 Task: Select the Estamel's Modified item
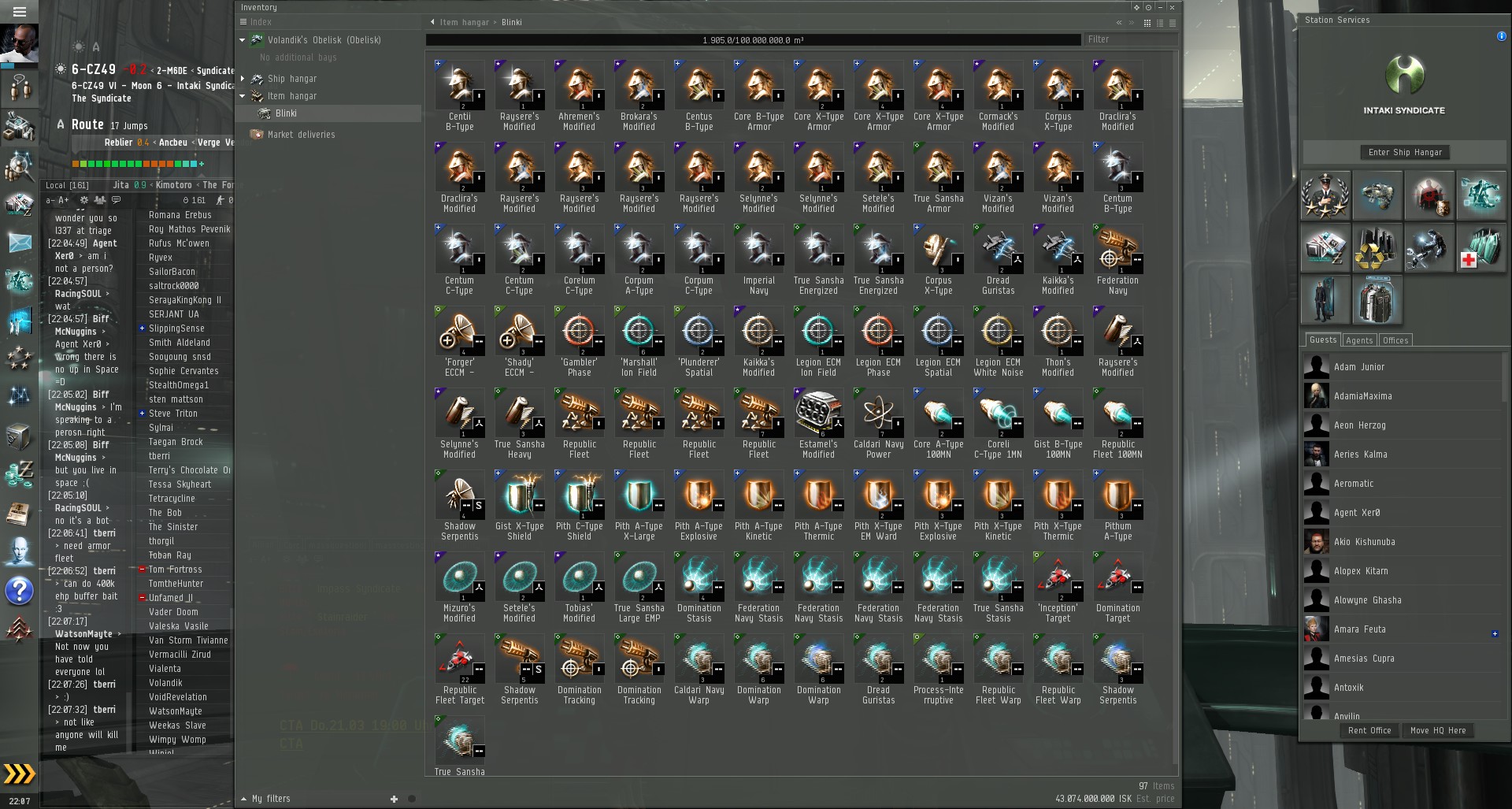pyautogui.click(x=818, y=425)
